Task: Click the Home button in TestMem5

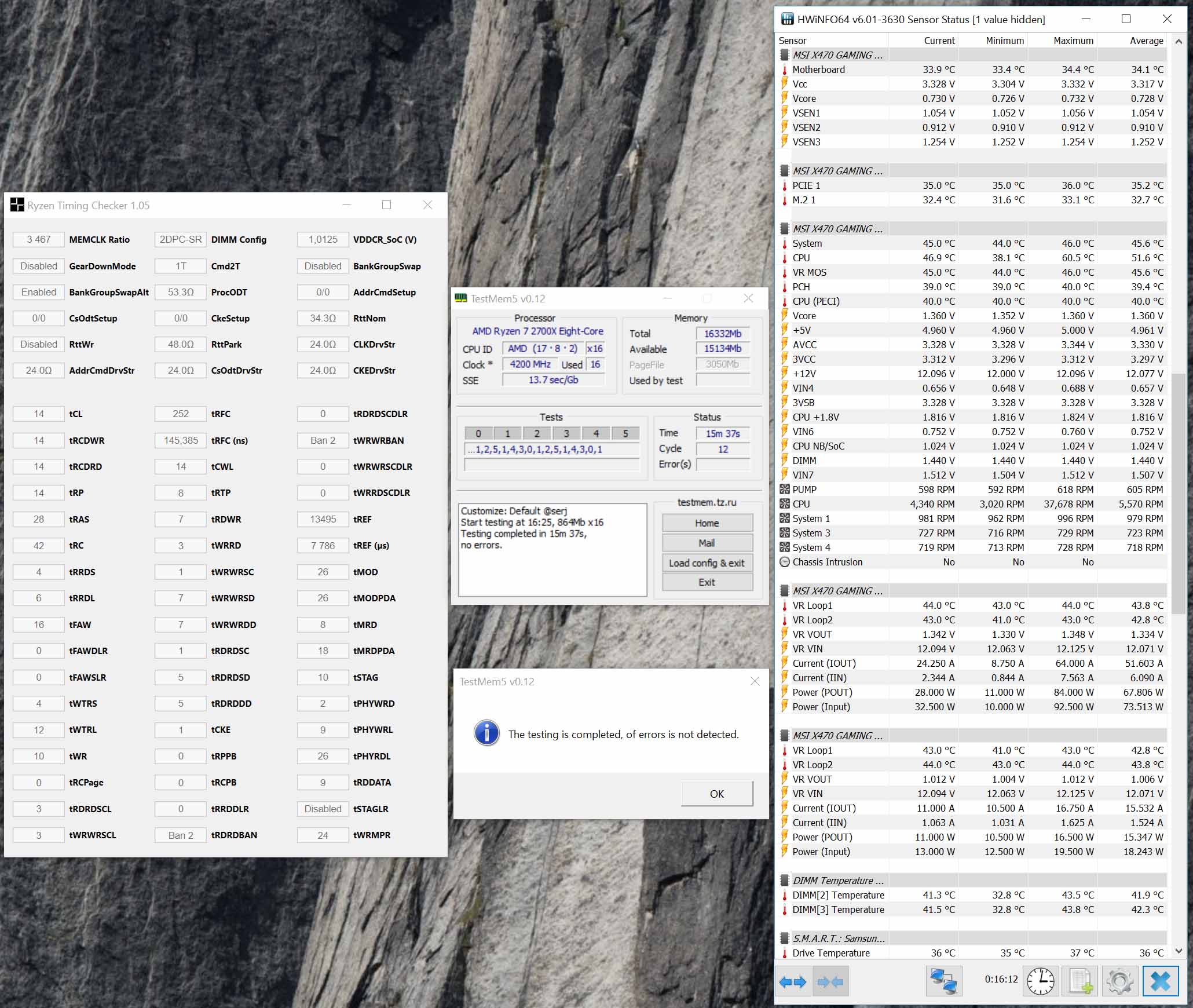Action: 707,523
